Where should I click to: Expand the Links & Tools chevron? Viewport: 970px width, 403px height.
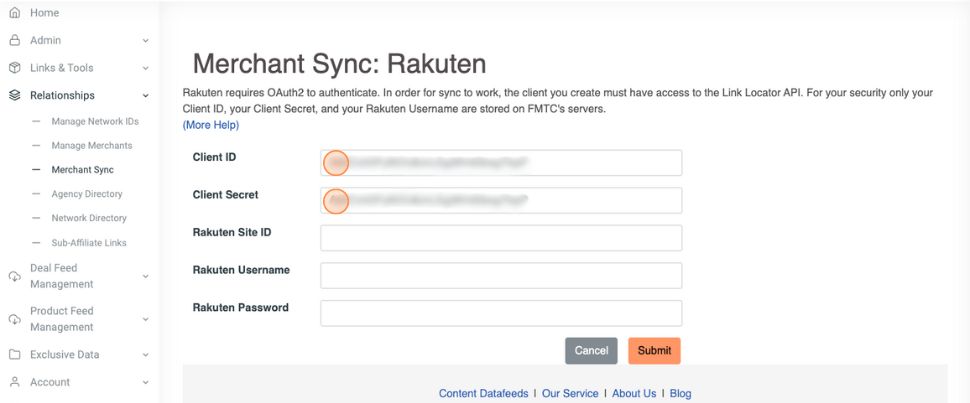pos(146,68)
